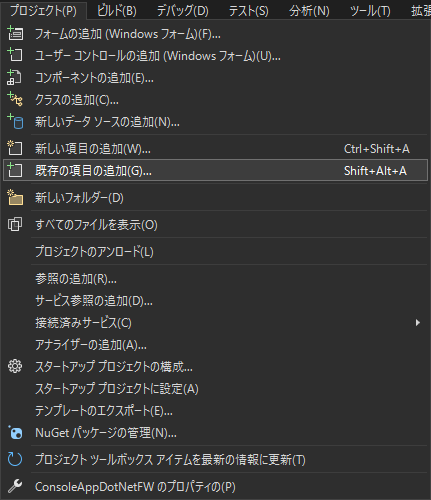Click the Add Class icon

[x=15, y=99]
